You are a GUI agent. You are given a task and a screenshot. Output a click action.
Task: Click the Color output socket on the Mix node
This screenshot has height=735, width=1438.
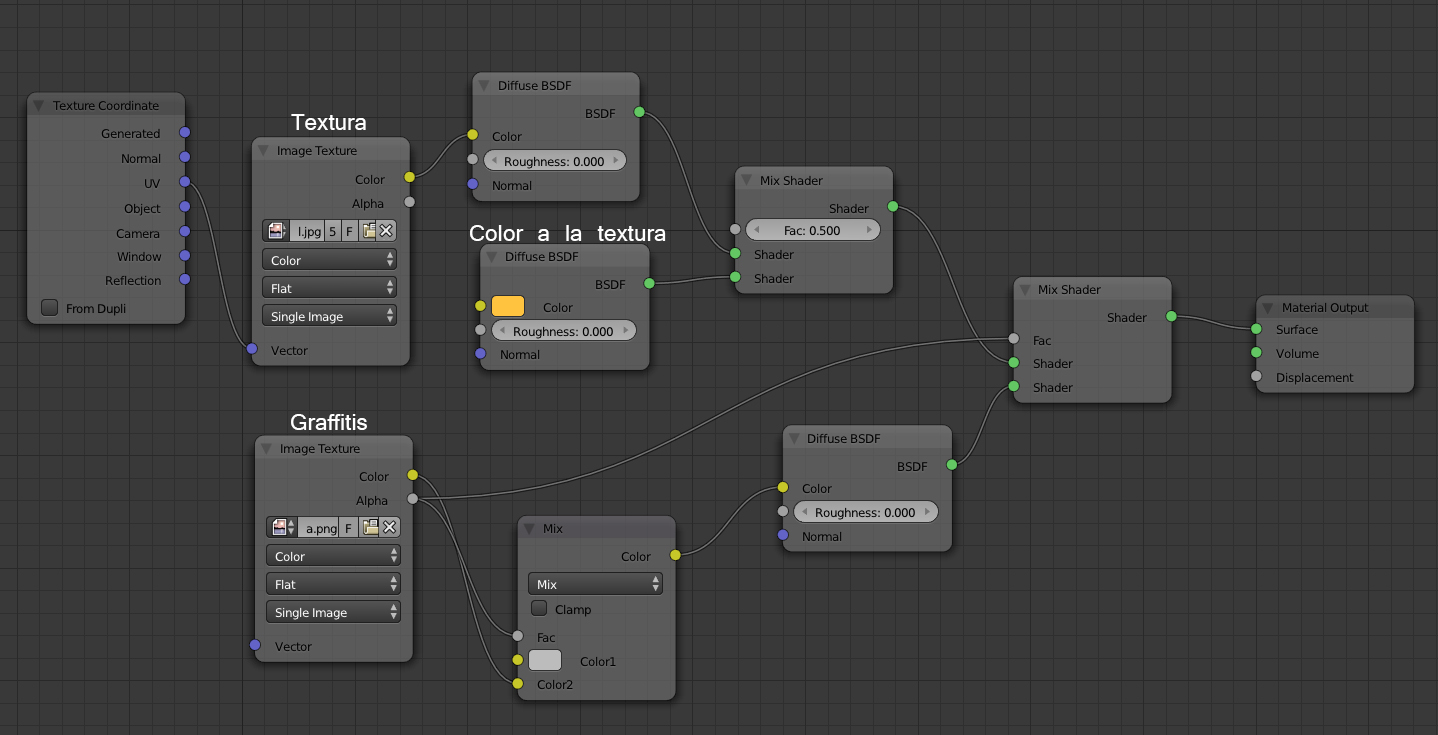pos(675,555)
